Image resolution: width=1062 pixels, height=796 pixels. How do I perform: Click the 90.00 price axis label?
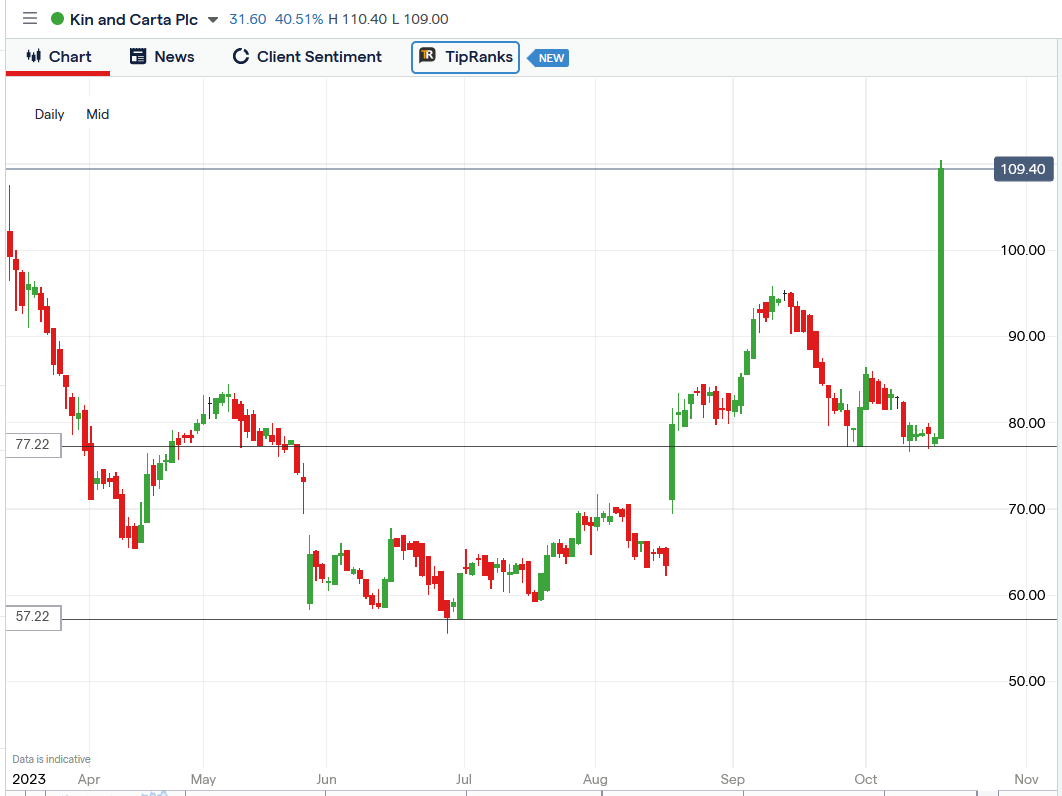(1027, 337)
